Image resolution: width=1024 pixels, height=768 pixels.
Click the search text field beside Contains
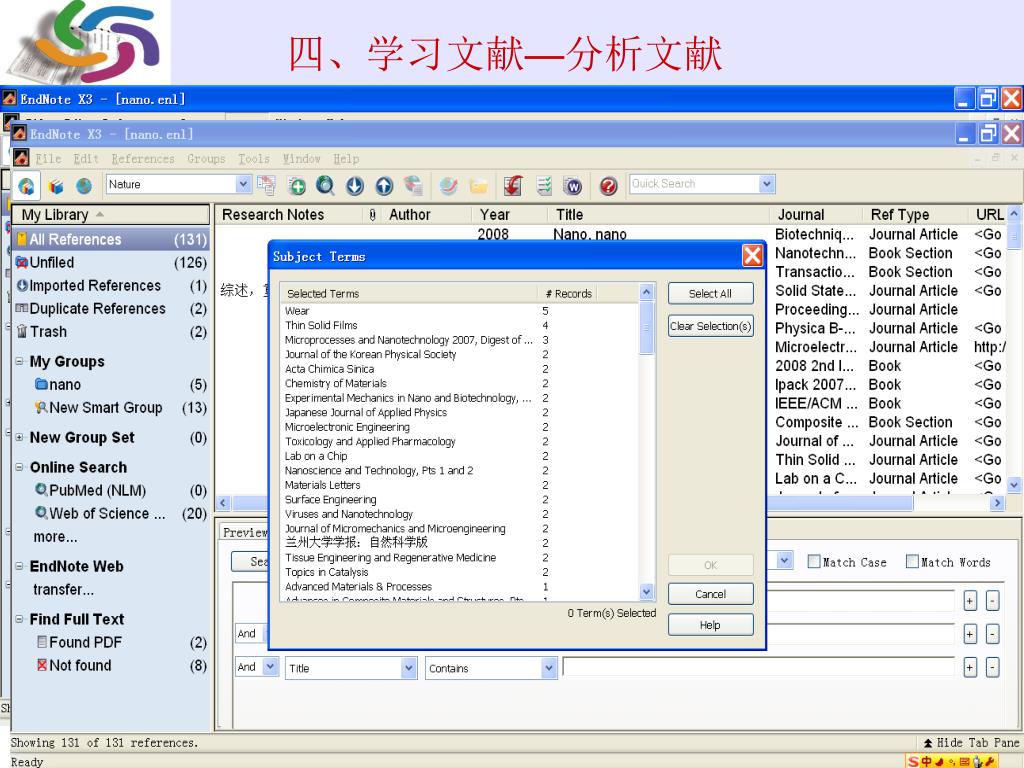click(x=758, y=667)
